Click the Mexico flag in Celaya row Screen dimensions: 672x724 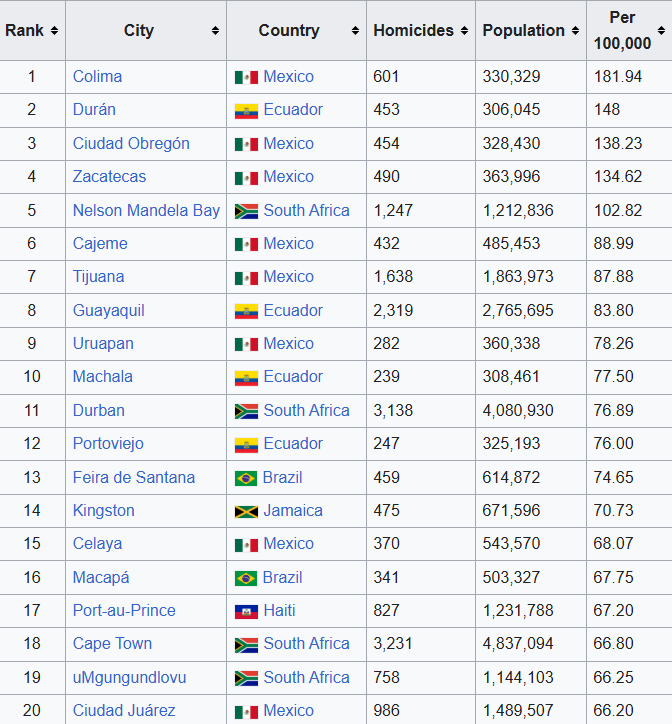[246, 545]
